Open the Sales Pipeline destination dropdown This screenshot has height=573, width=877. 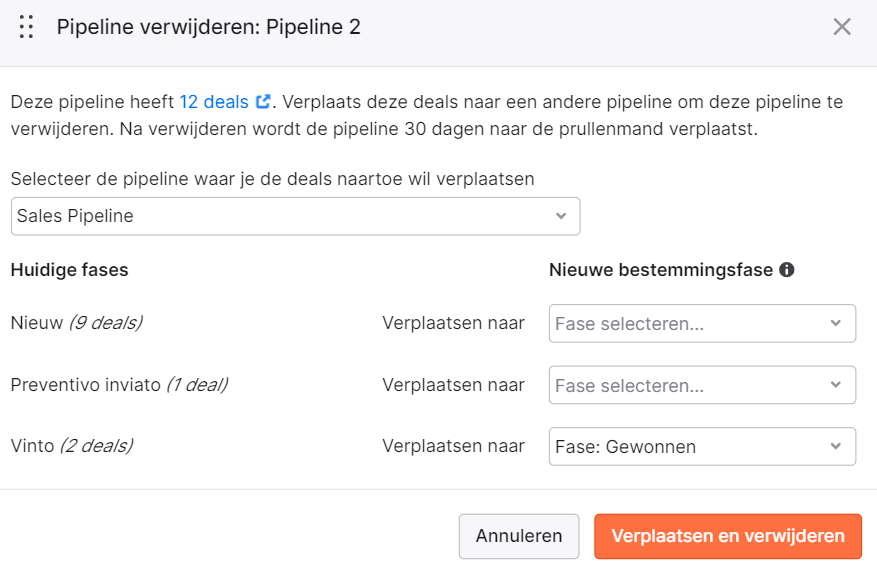(x=295, y=216)
